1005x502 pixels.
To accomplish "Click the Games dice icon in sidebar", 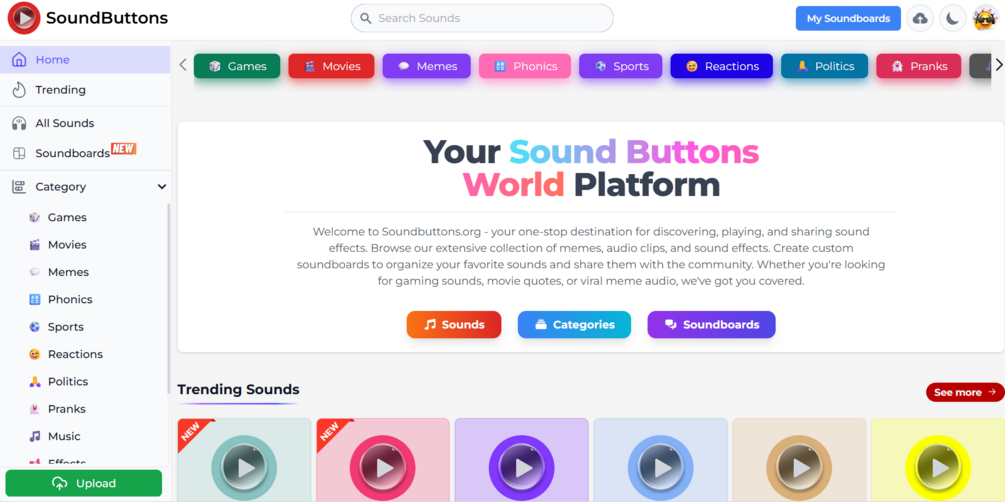I will 35,217.
